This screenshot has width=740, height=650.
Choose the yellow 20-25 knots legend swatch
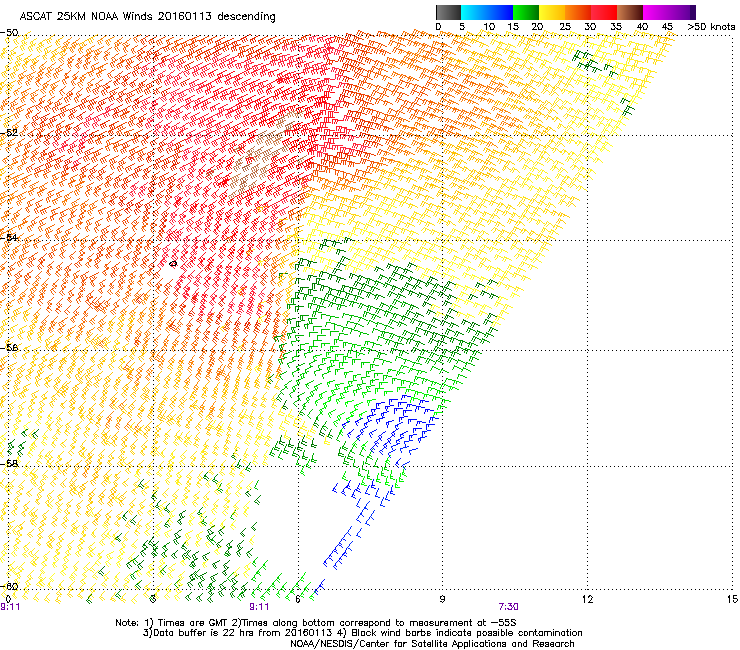pos(552,12)
